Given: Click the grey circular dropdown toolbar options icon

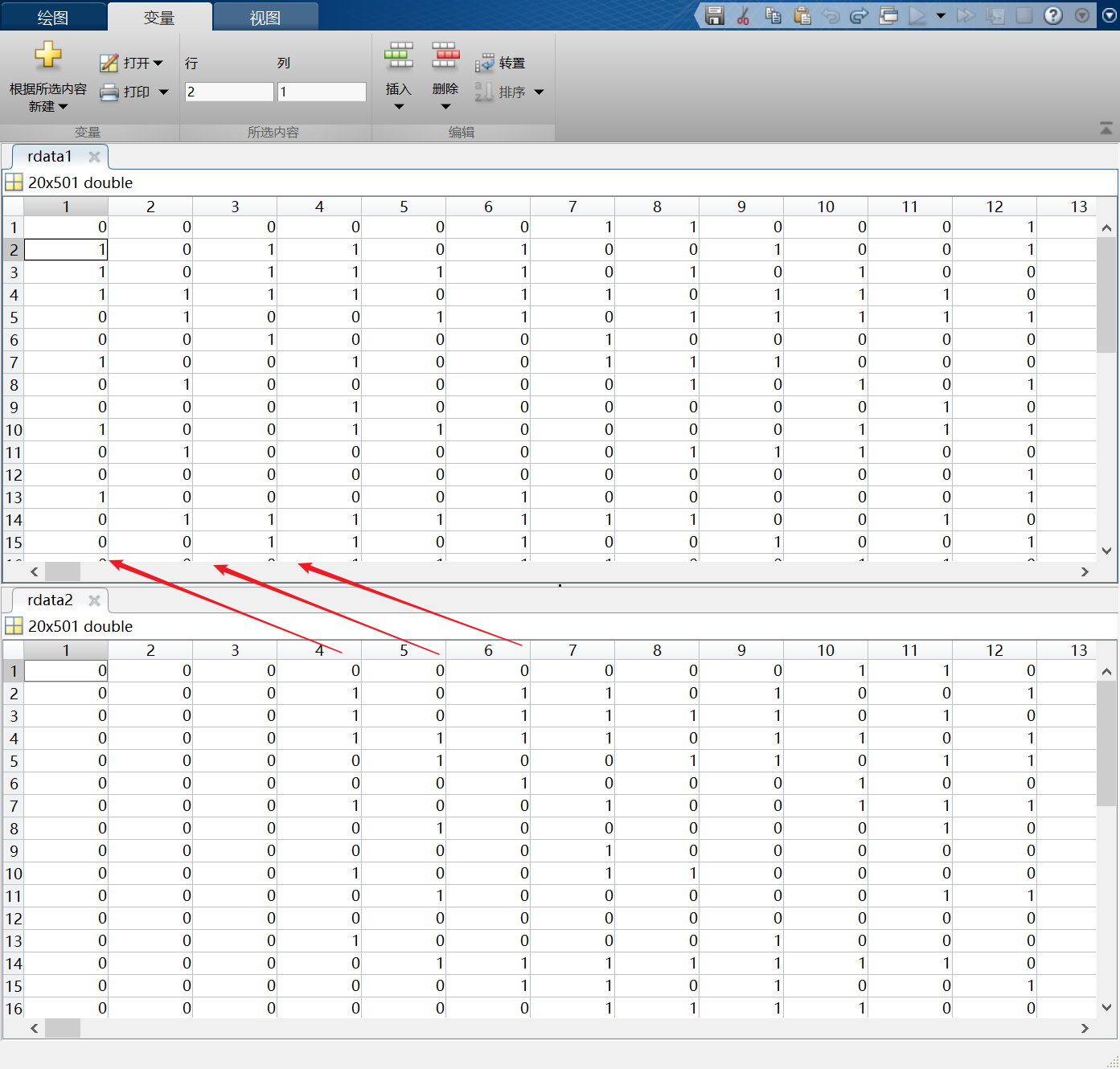Looking at the screenshot, I should (x=1082, y=15).
